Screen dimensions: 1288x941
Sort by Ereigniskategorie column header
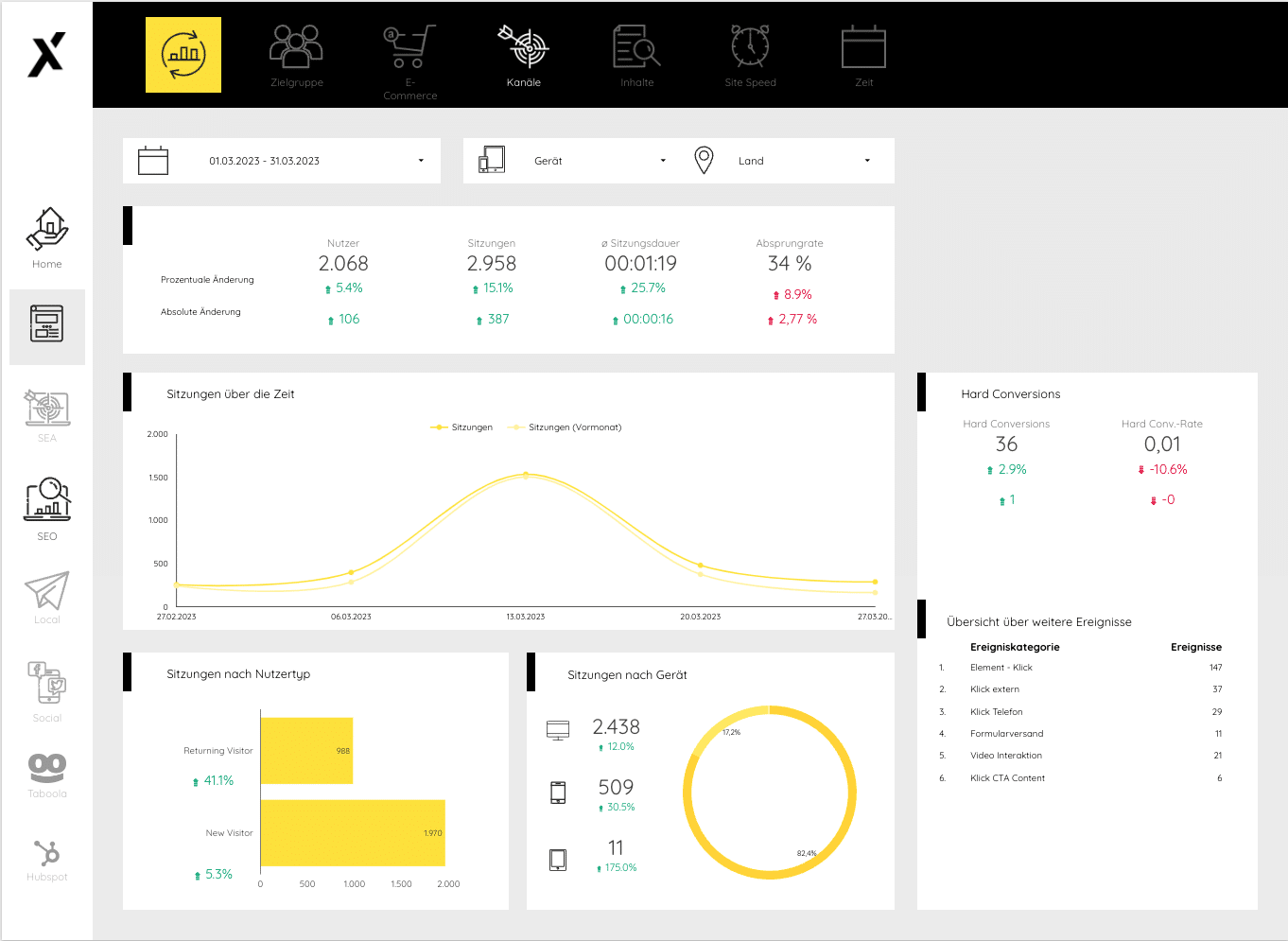(1015, 647)
